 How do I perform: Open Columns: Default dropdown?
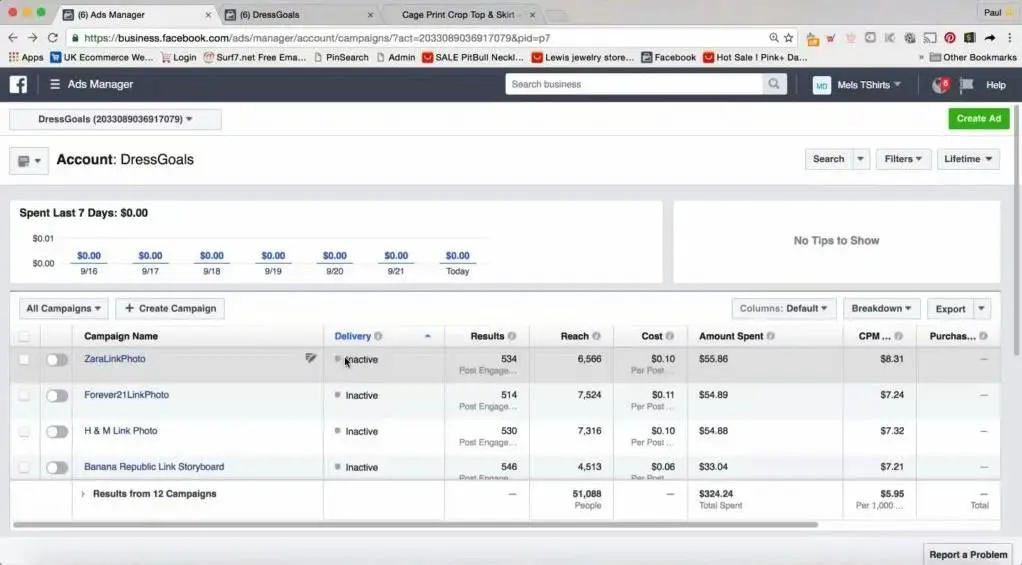783,308
